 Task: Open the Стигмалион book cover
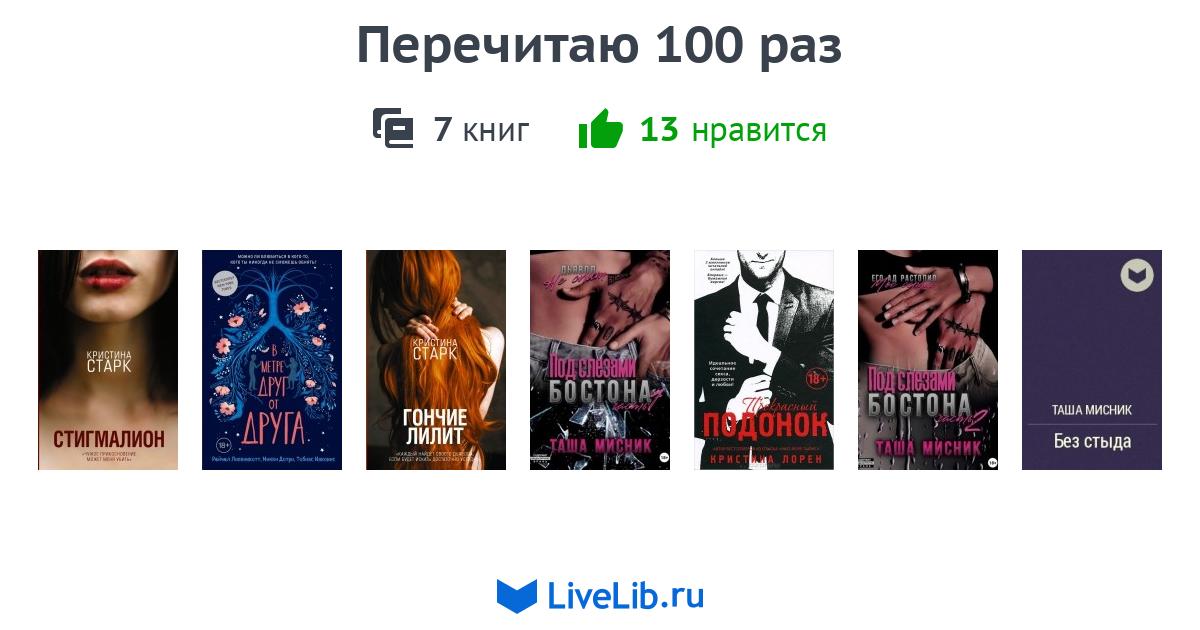click(x=108, y=360)
